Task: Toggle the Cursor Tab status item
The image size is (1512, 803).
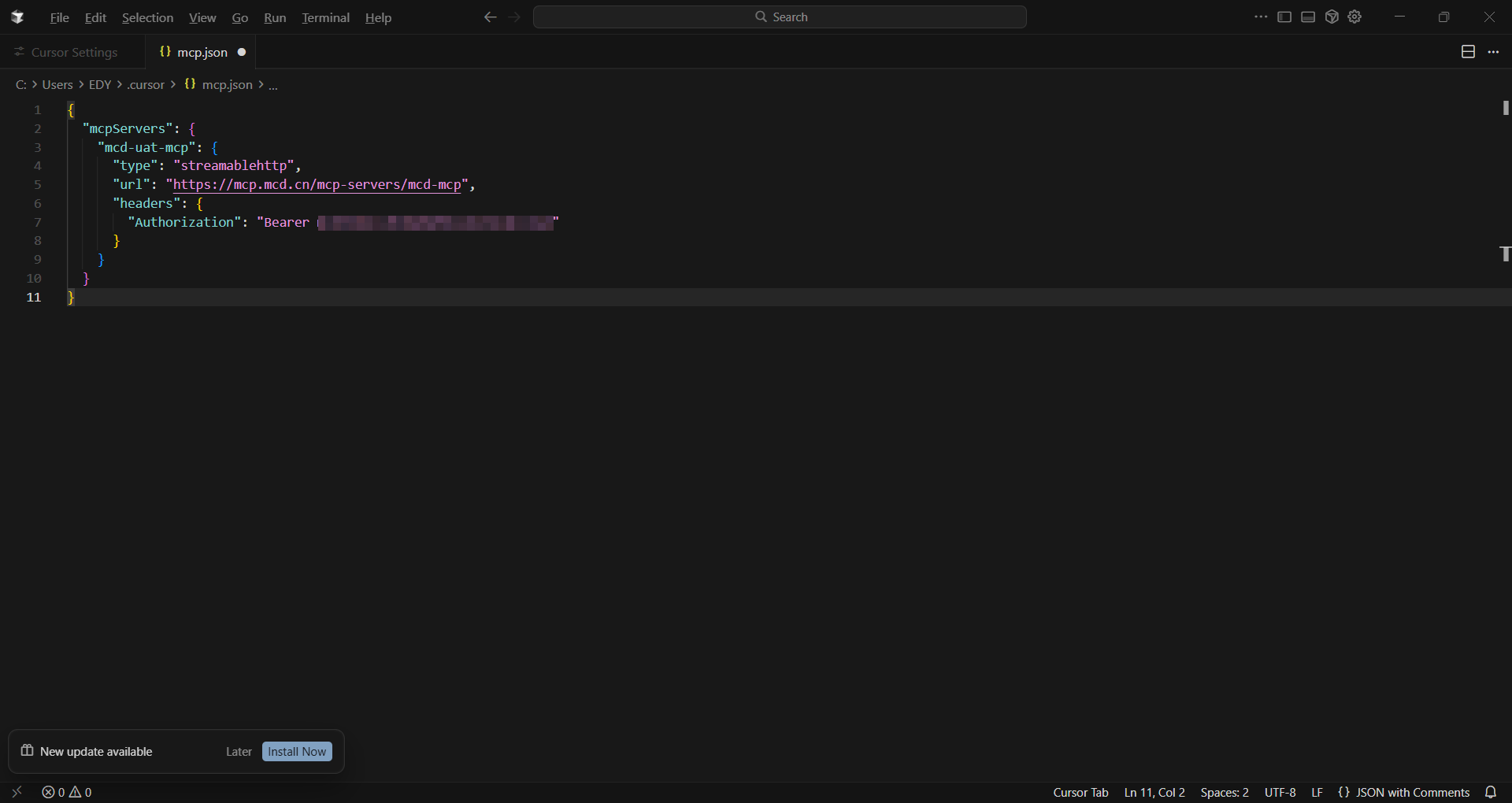Action: pyautogui.click(x=1080, y=792)
